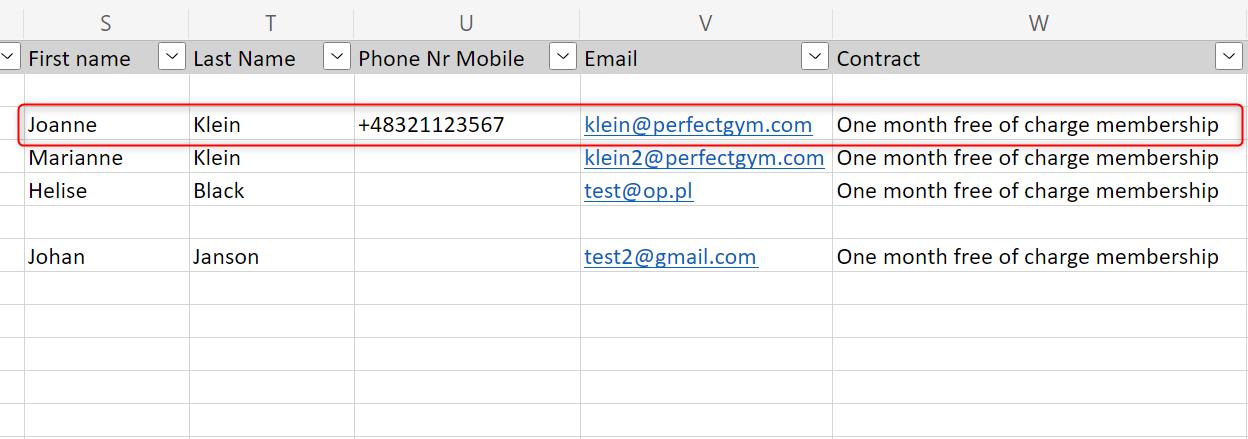Open the Email column filter dropdown

[x=816, y=58]
